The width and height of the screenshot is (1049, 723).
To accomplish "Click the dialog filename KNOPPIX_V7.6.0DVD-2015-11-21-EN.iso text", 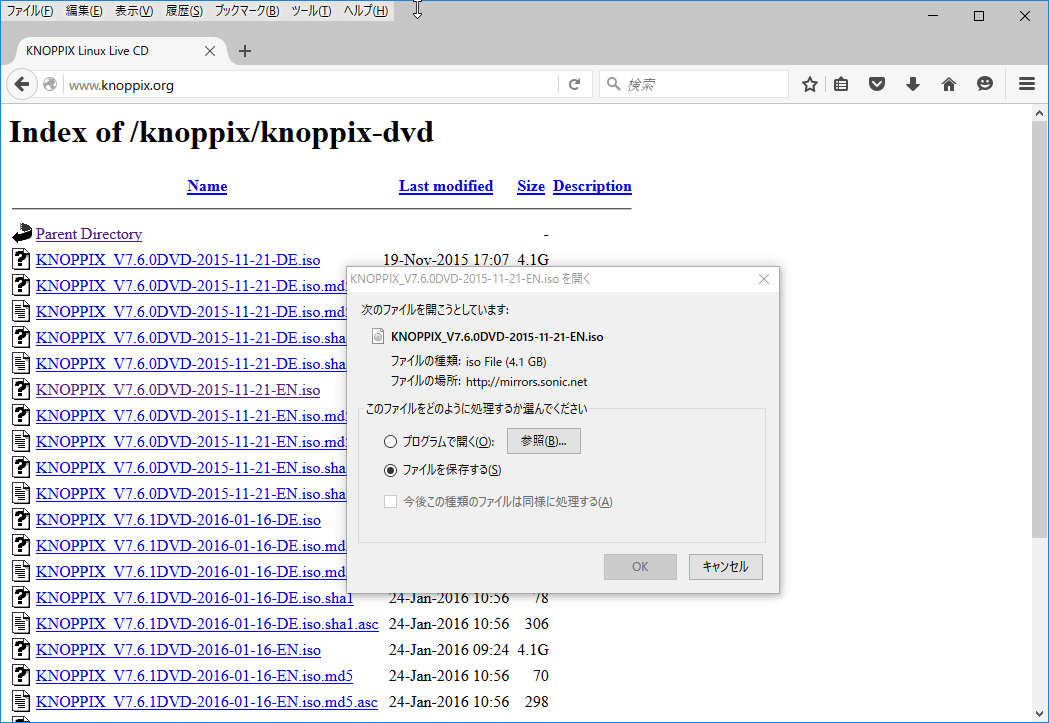I will pos(497,336).
